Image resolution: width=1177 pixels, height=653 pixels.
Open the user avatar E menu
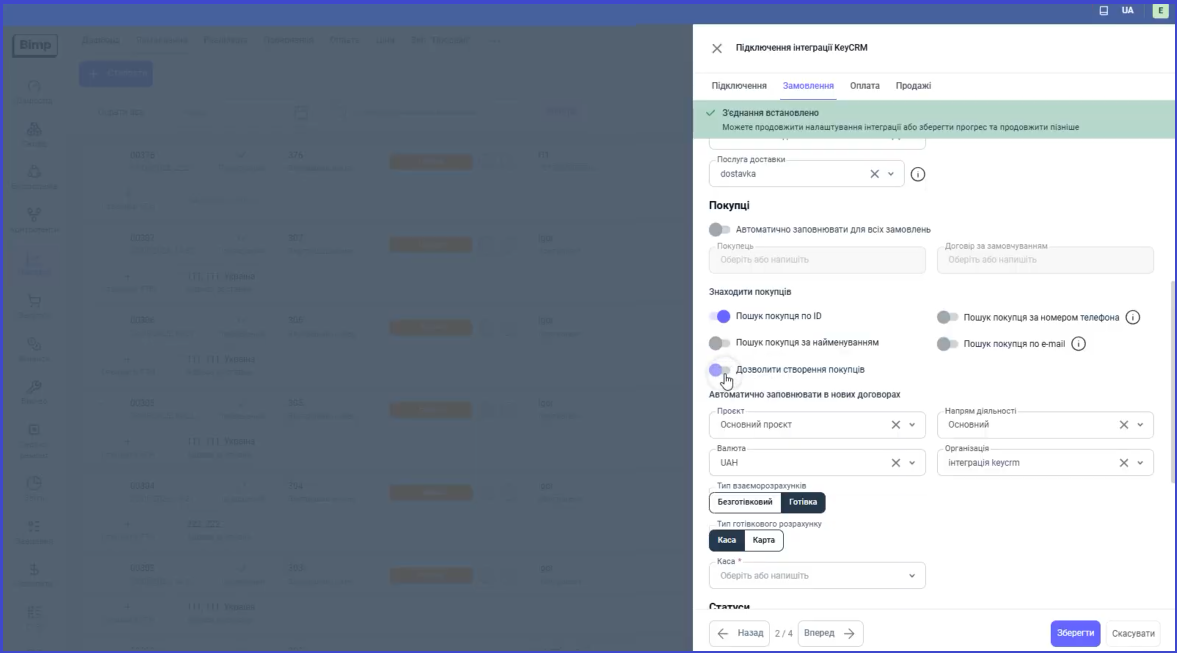(1160, 11)
